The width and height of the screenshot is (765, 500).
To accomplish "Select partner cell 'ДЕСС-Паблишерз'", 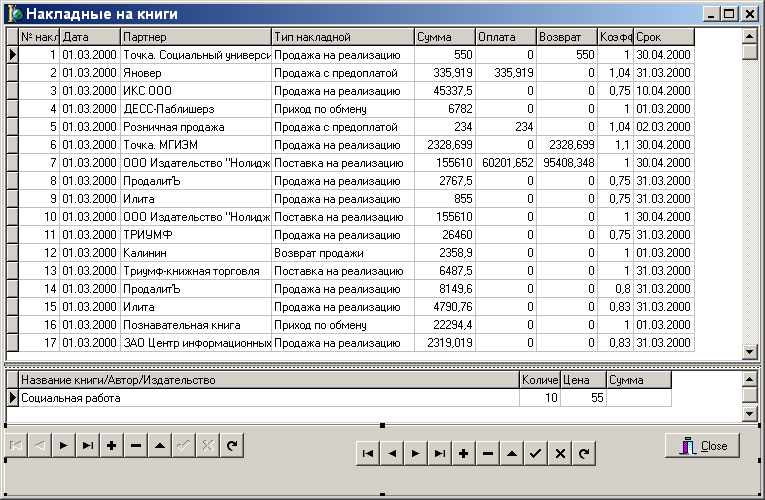I will 196,109.
